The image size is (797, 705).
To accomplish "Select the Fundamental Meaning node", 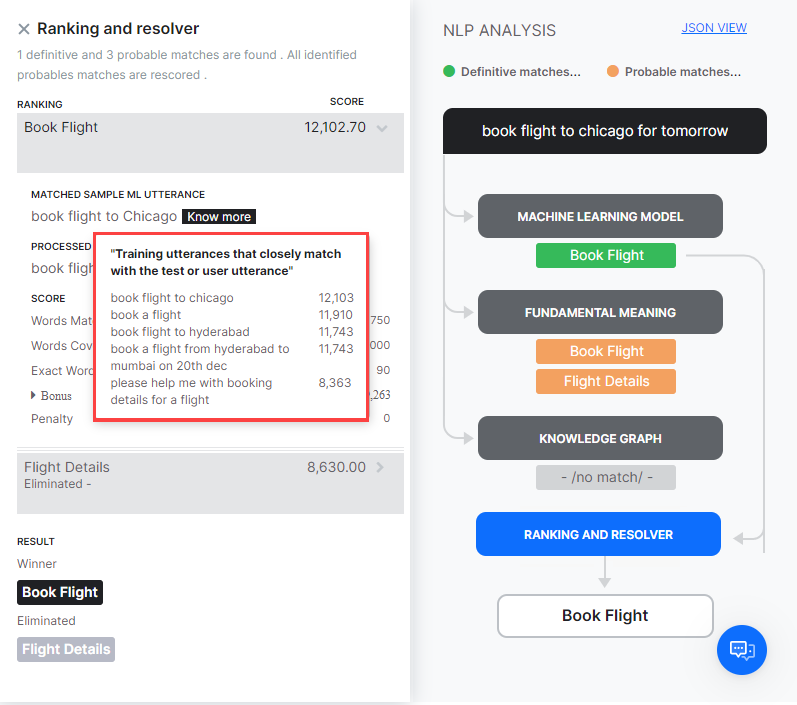I will [600, 312].
